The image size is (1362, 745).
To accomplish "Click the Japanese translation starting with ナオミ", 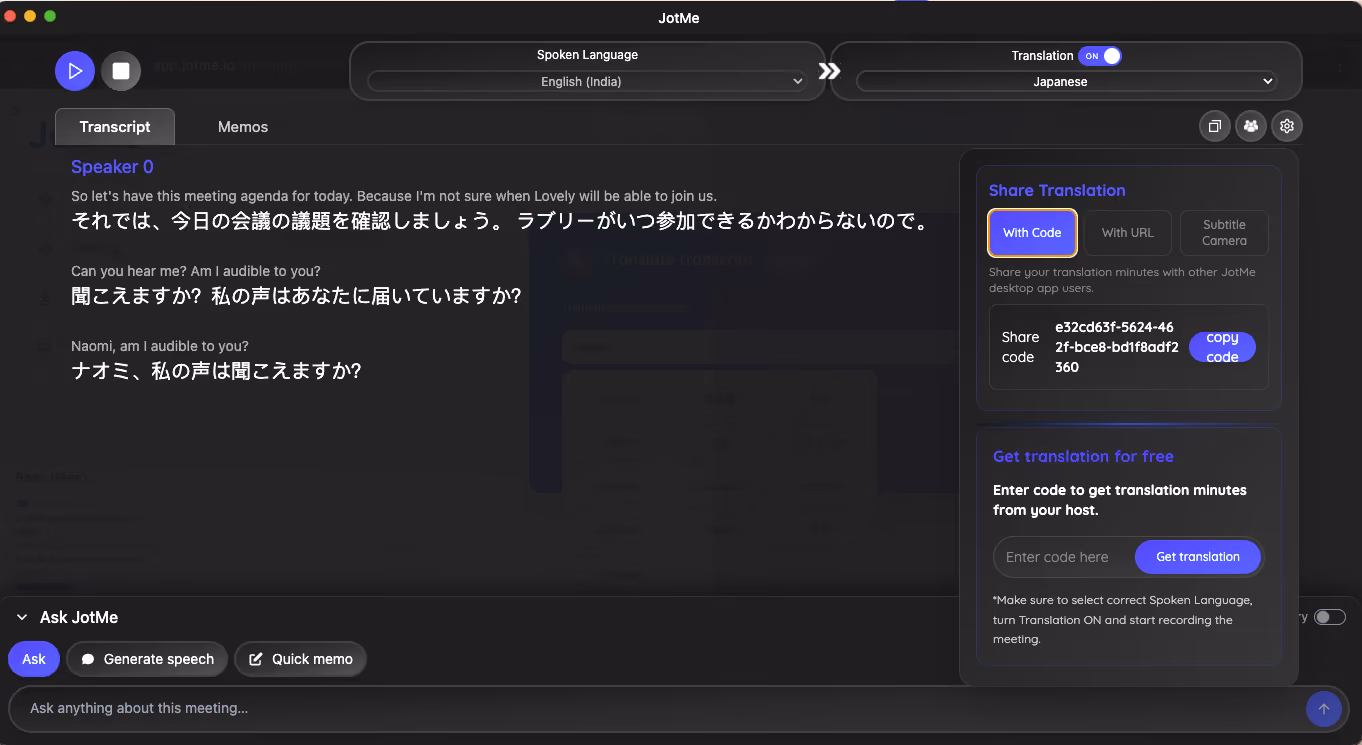I will point(216,371).
